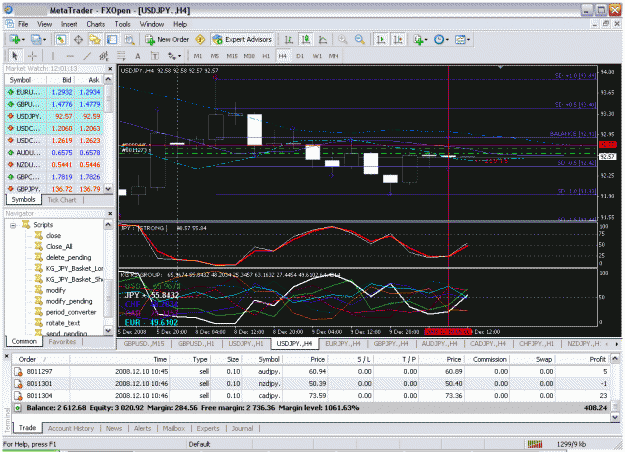625x452 pixels.
Task: Select the cursor arrow tool
Action: tap(15, 56)
